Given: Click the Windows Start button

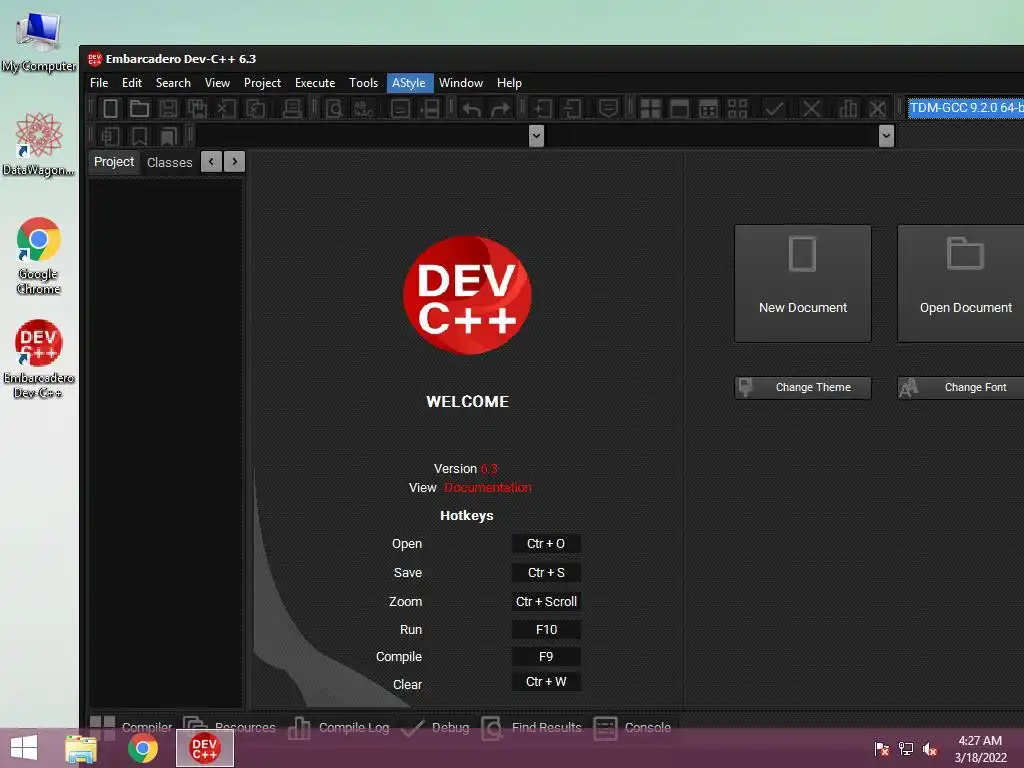Looking at the screenshot, I should click(24, 748).
